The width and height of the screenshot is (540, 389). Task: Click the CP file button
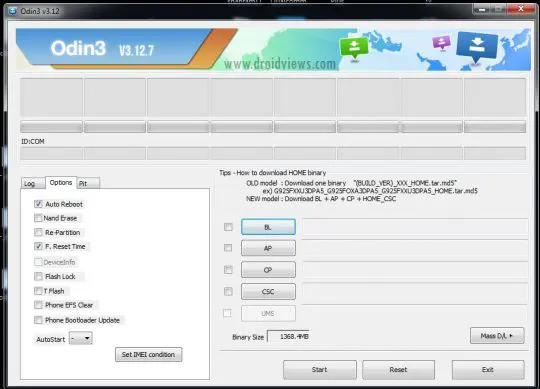(x=268, y=270)
